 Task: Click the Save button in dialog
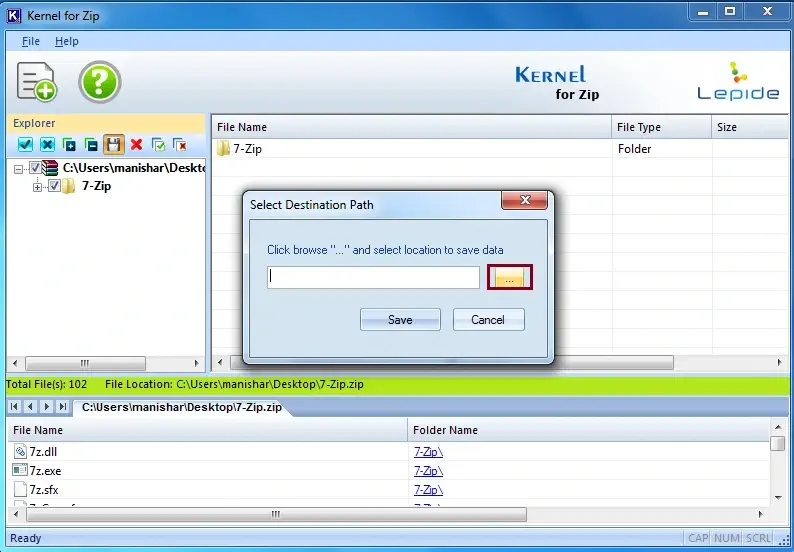[400, 320]
